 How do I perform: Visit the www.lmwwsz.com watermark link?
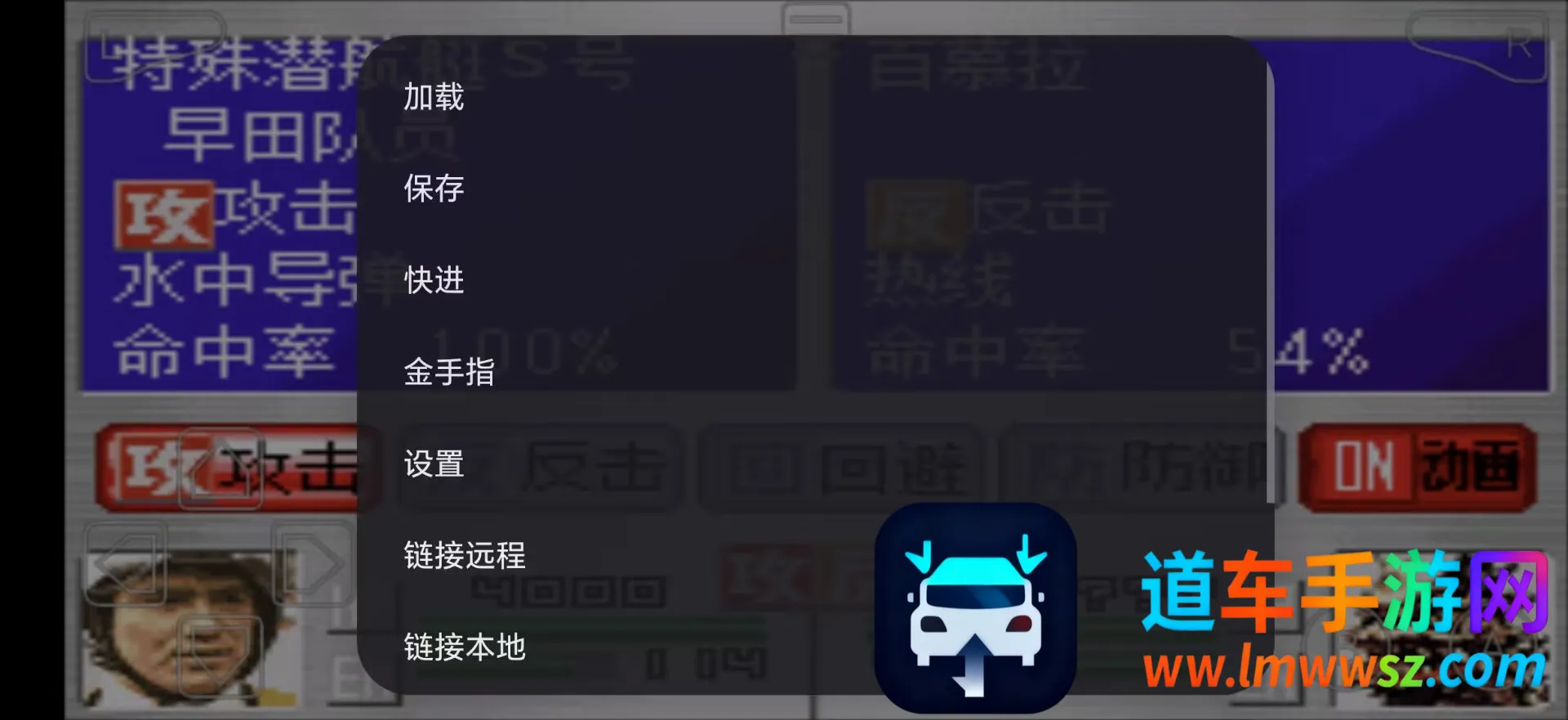point(1344,668)
